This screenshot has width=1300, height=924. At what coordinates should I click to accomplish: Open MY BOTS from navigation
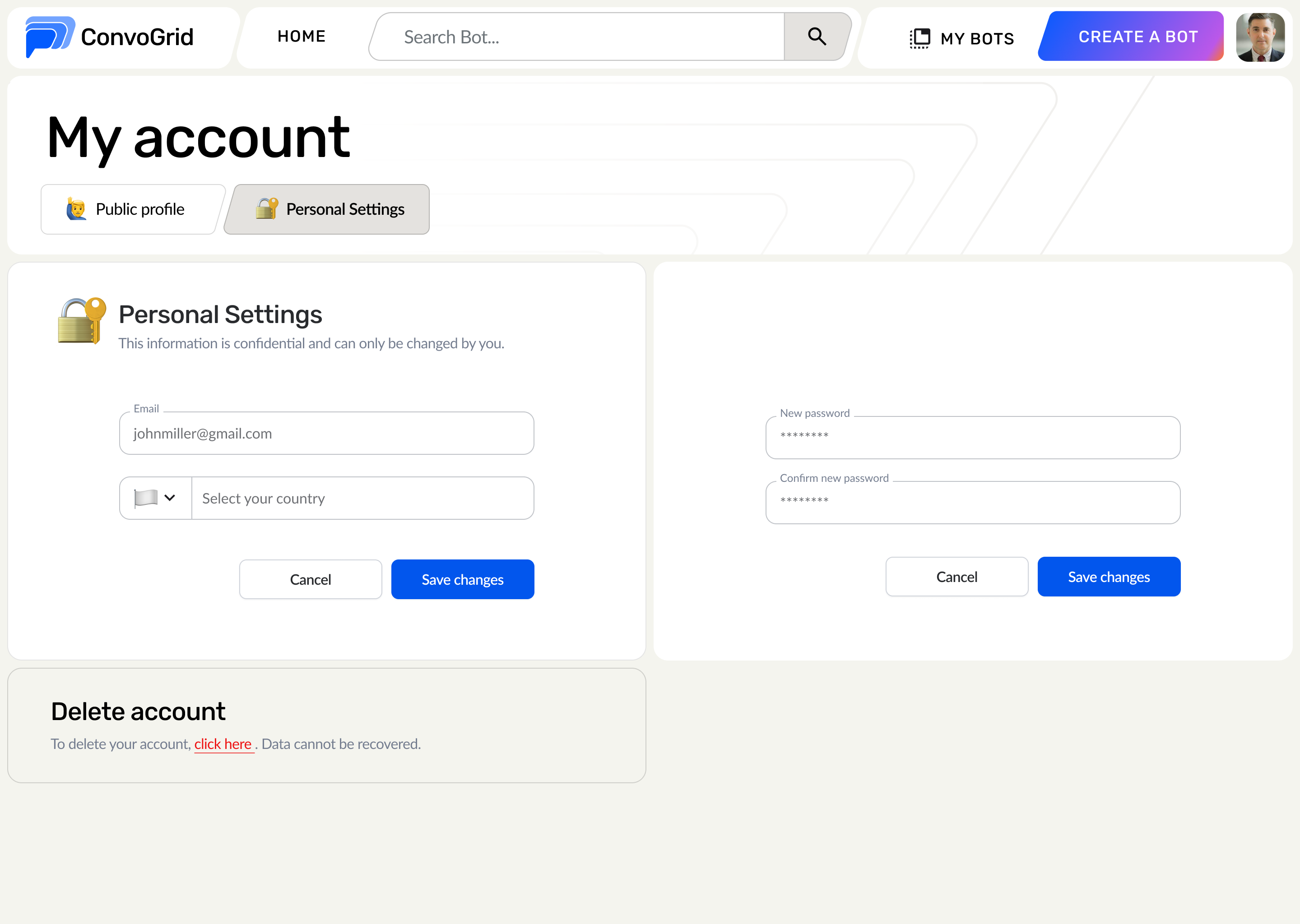tap(977, 39)
